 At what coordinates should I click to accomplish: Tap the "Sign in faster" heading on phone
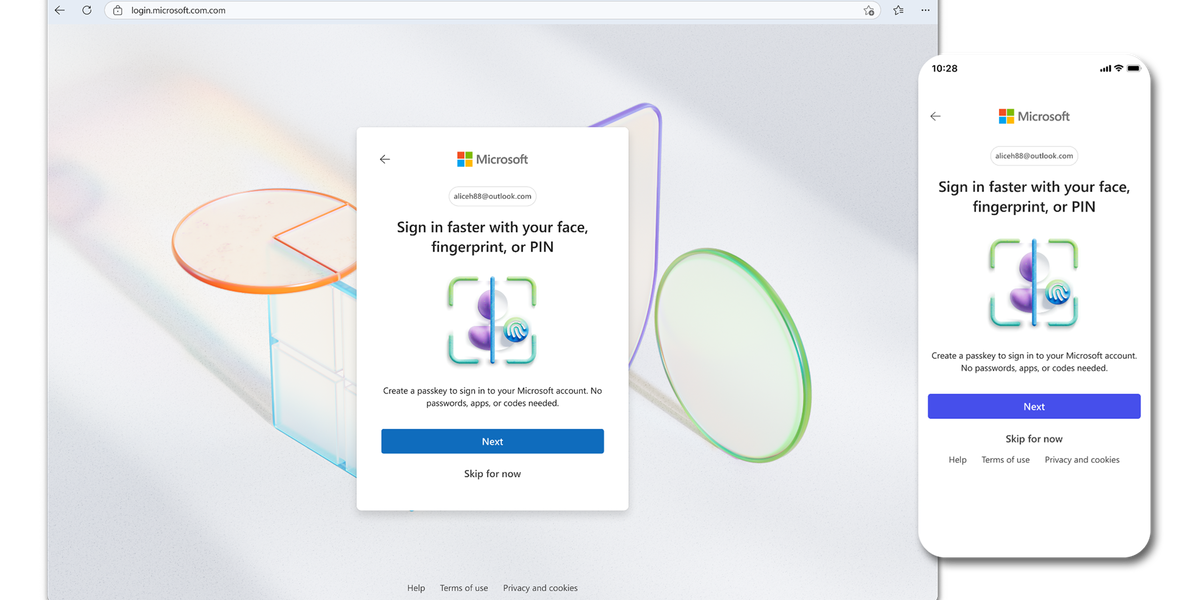click(1034, 197)
